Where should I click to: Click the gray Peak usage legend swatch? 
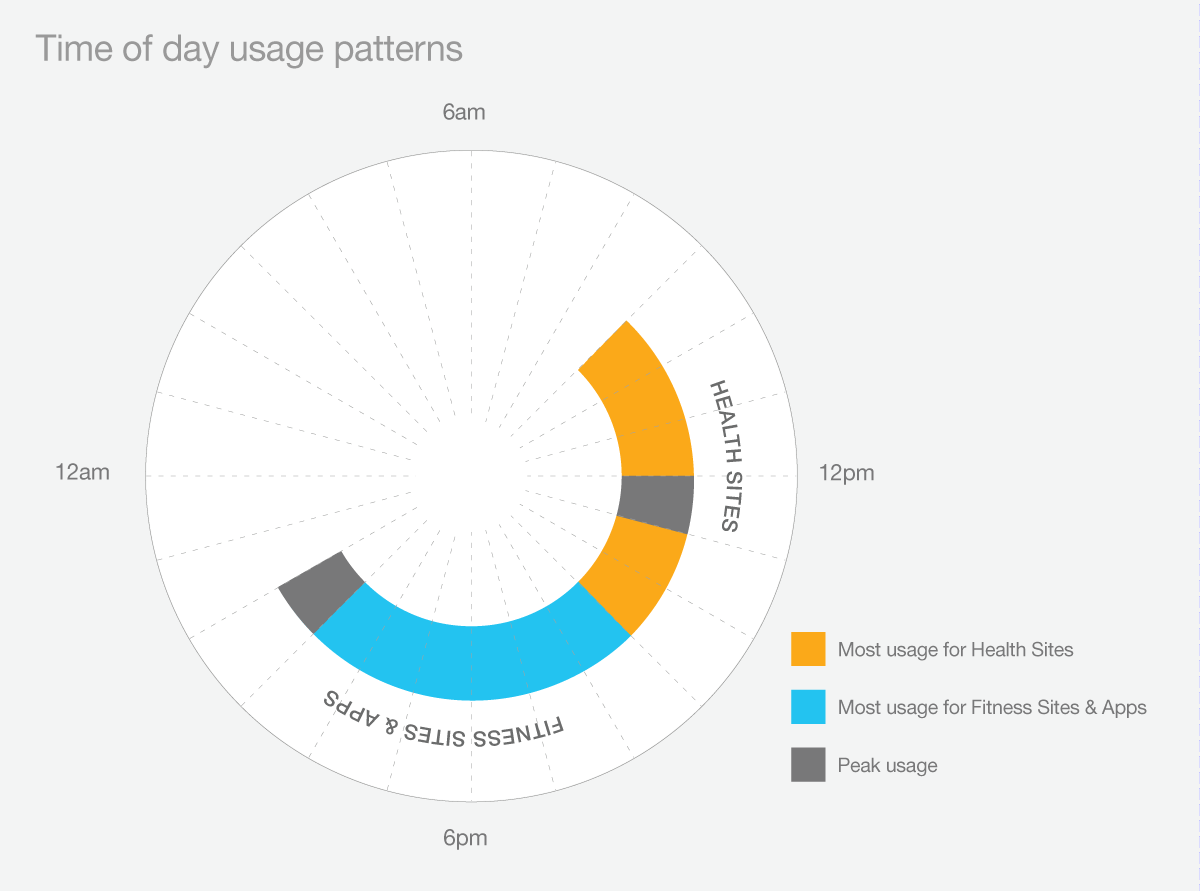pos(808,765)
